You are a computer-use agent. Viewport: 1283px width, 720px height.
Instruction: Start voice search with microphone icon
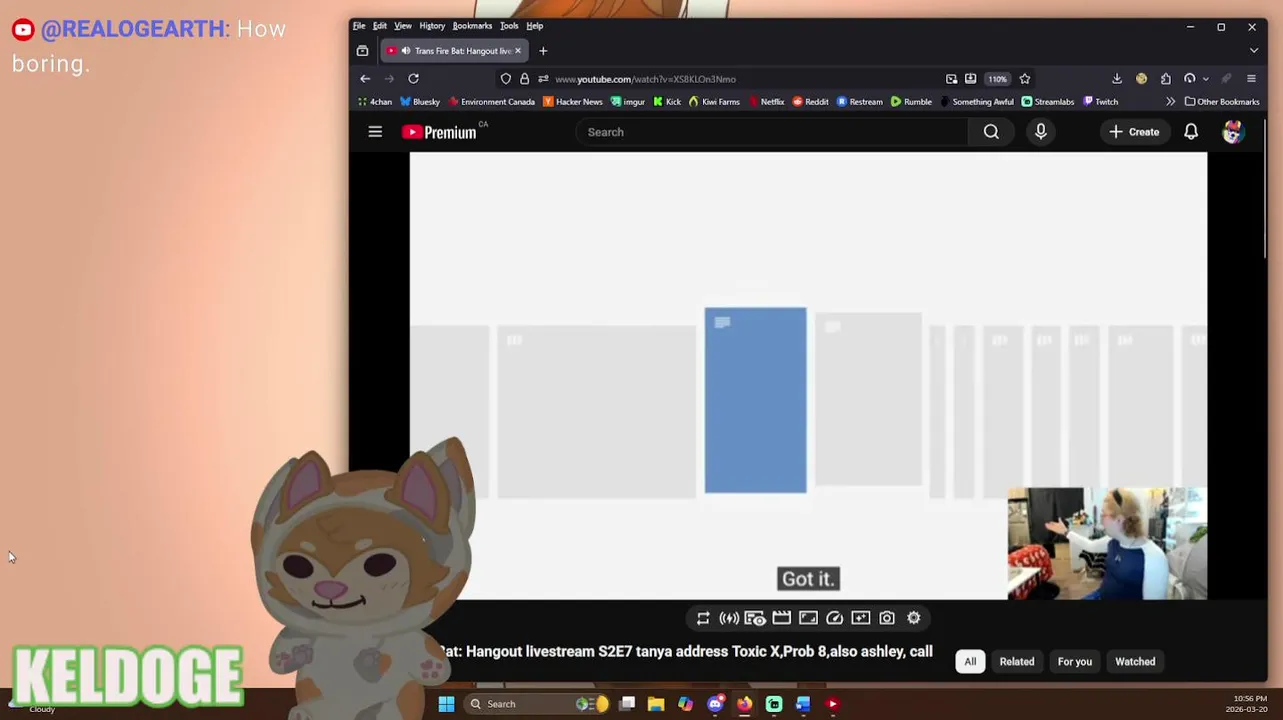pos(1041,132)
